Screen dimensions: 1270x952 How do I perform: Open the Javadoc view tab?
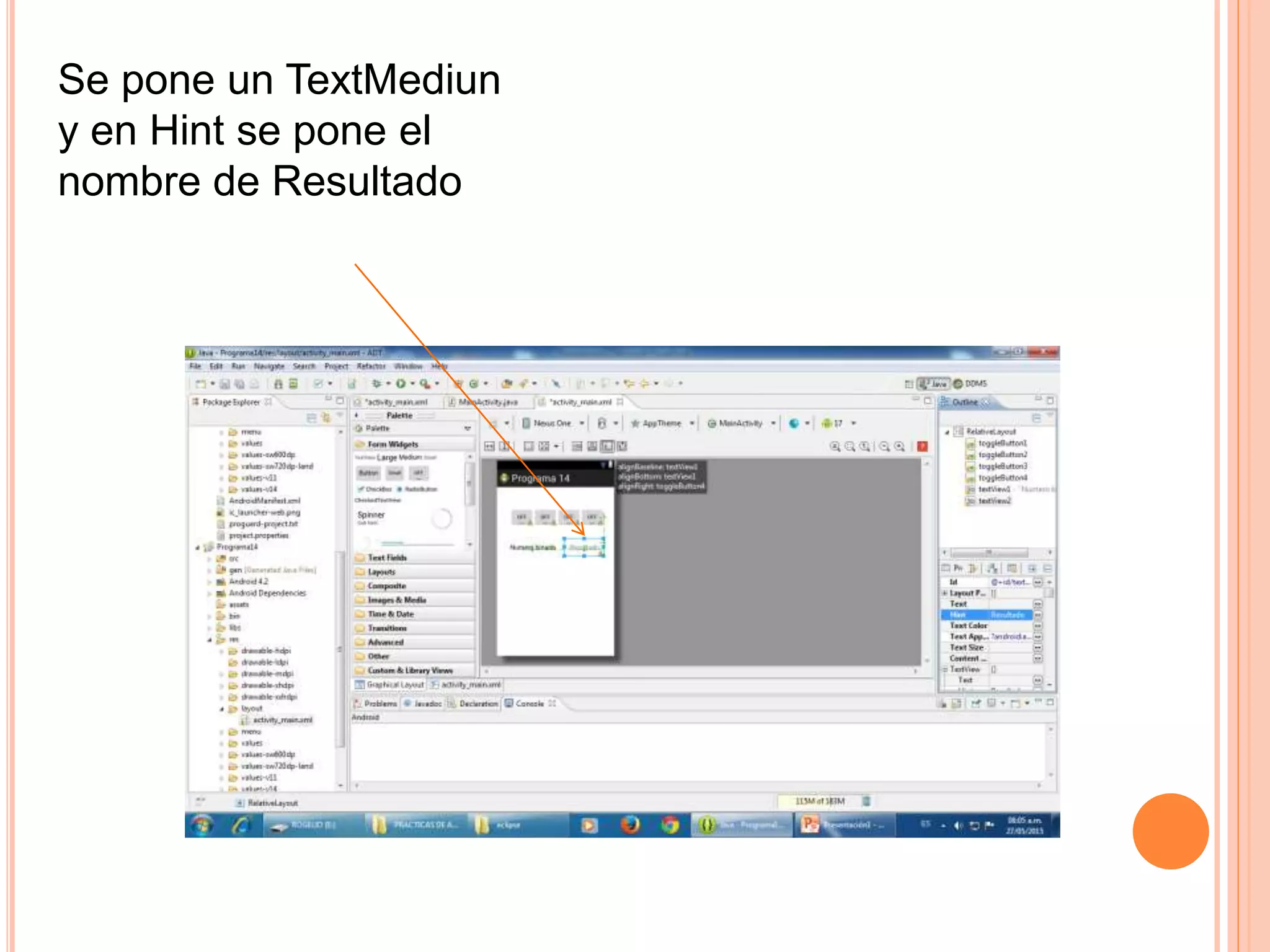click(x=423, y=704)
